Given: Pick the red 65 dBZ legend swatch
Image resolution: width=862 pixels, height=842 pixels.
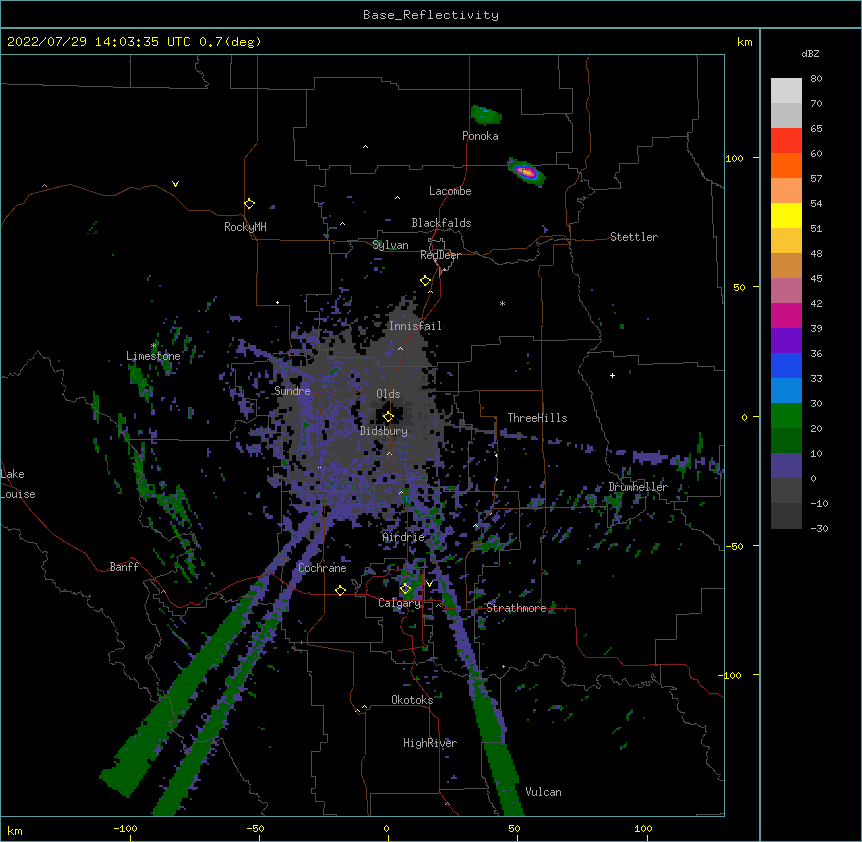Looking at the screenshot, I should coord(786,140).
